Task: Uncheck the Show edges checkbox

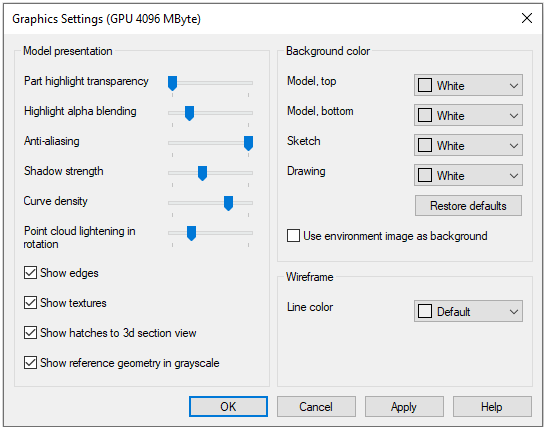Action: pos(31,273)
